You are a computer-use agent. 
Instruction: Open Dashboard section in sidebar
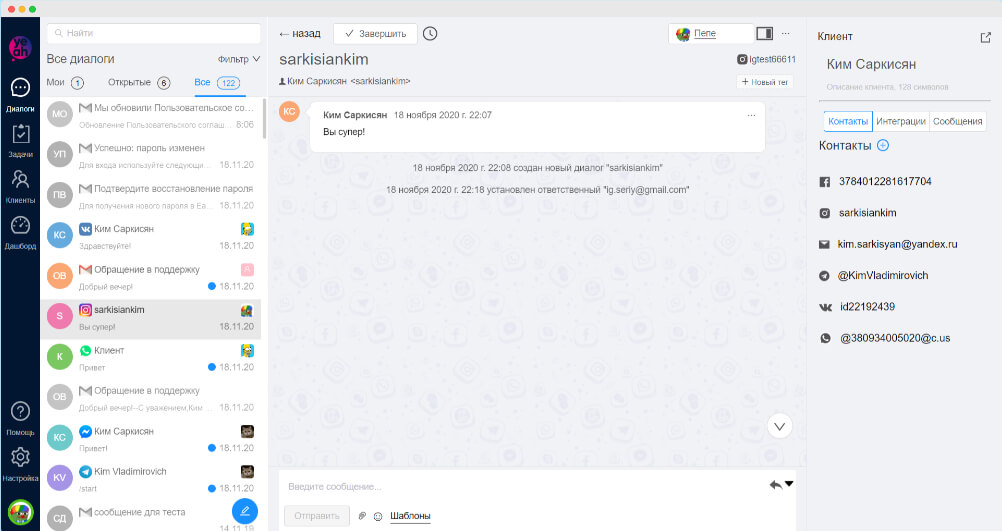coord(20,233)
